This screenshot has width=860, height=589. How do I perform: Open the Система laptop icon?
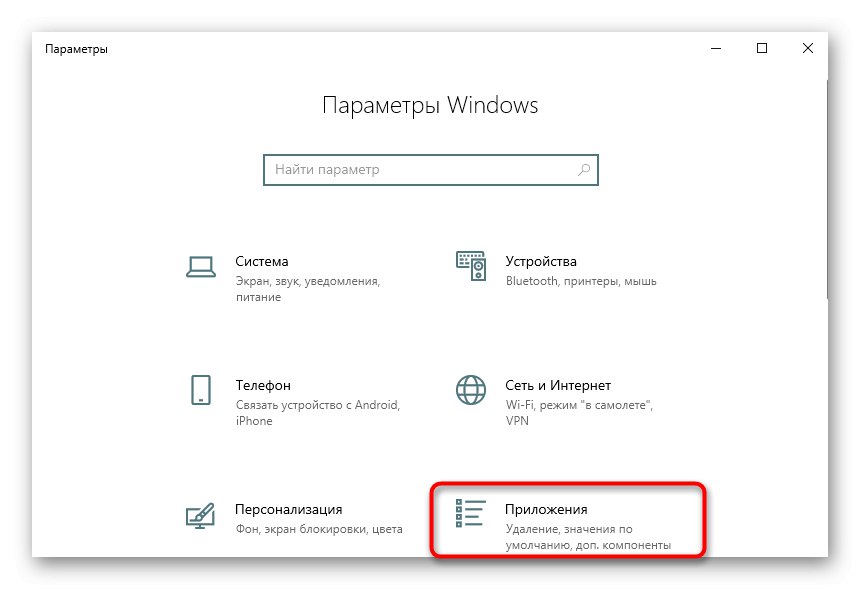201,267
